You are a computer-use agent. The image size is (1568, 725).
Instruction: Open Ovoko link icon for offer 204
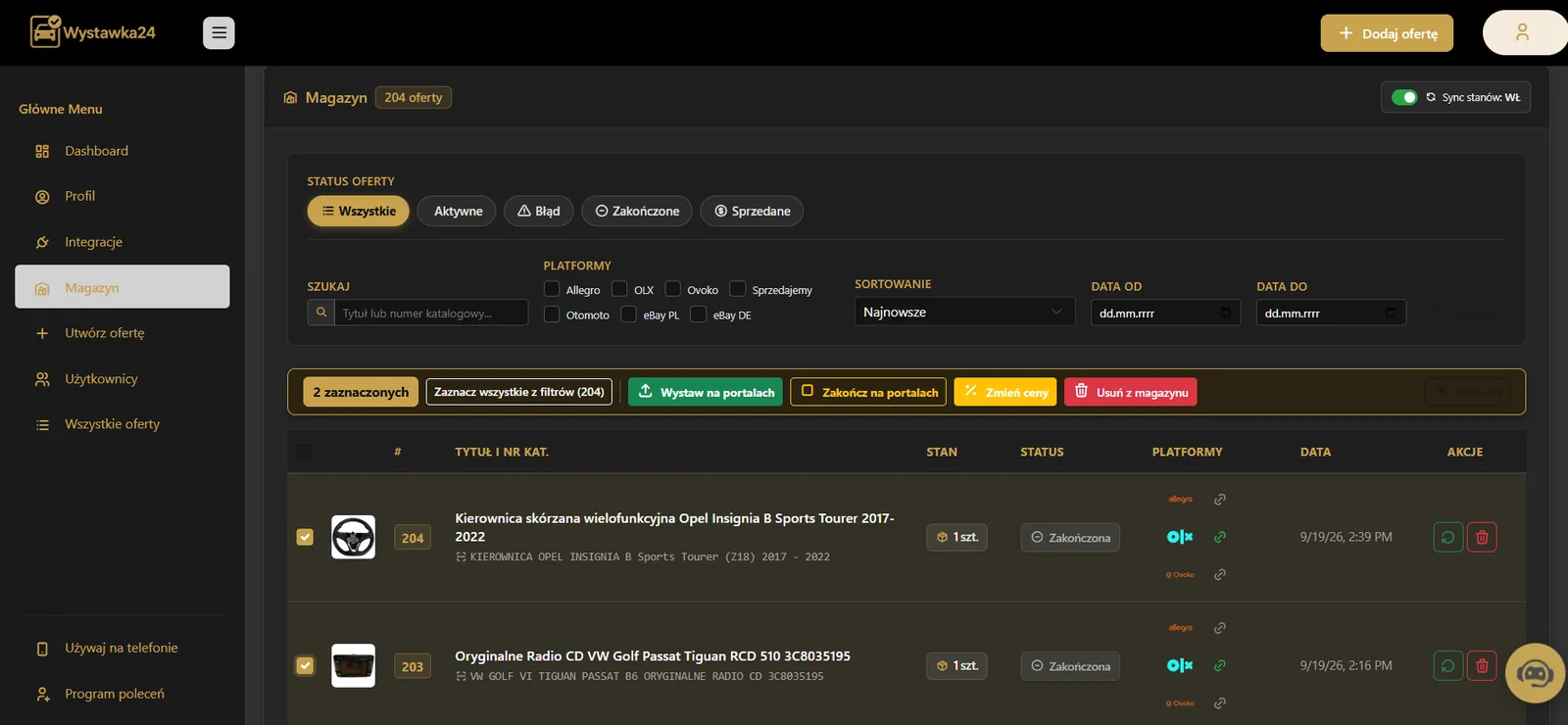(x=1220, y=574)
